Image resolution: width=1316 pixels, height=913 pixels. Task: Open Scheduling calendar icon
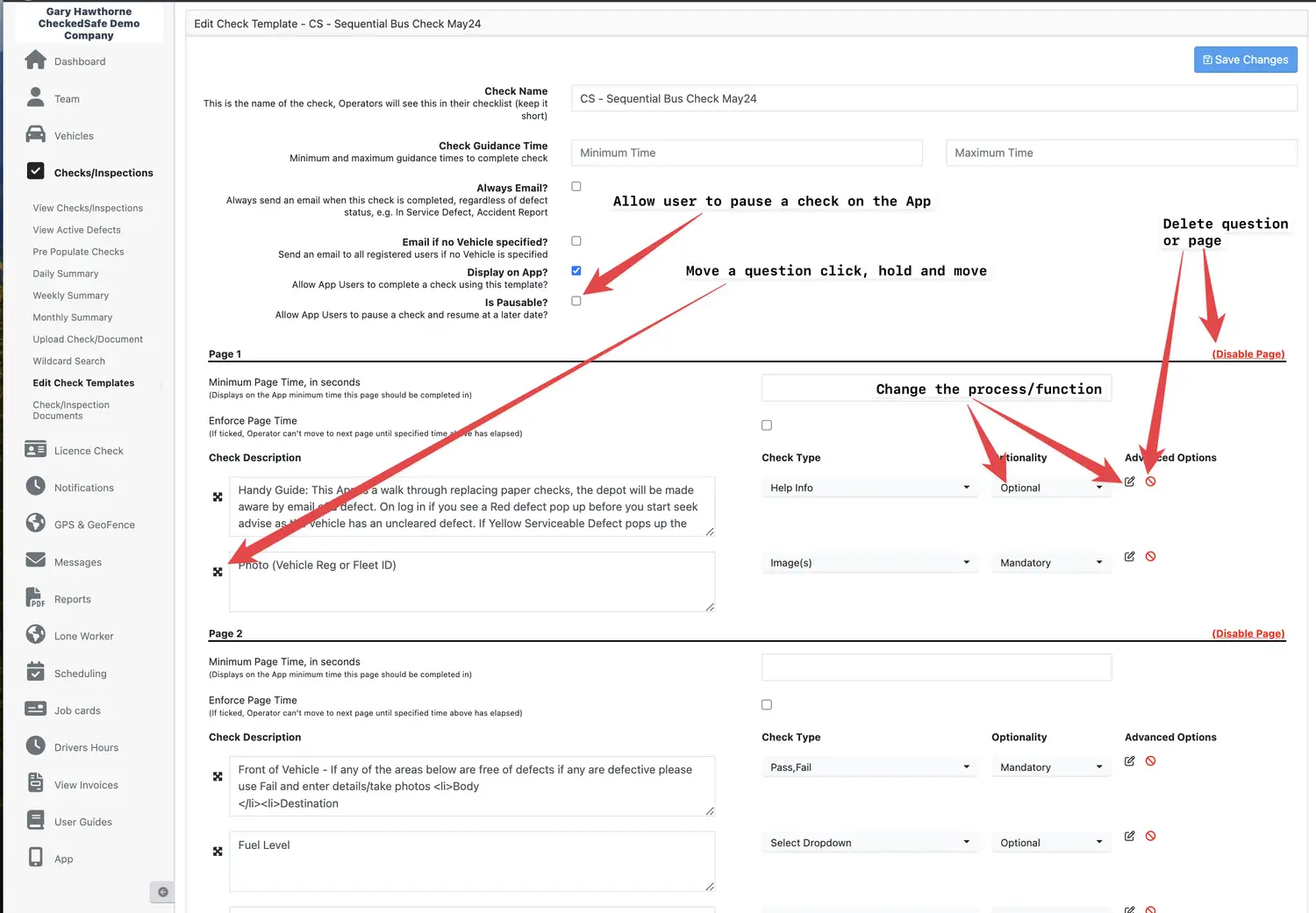35,672
